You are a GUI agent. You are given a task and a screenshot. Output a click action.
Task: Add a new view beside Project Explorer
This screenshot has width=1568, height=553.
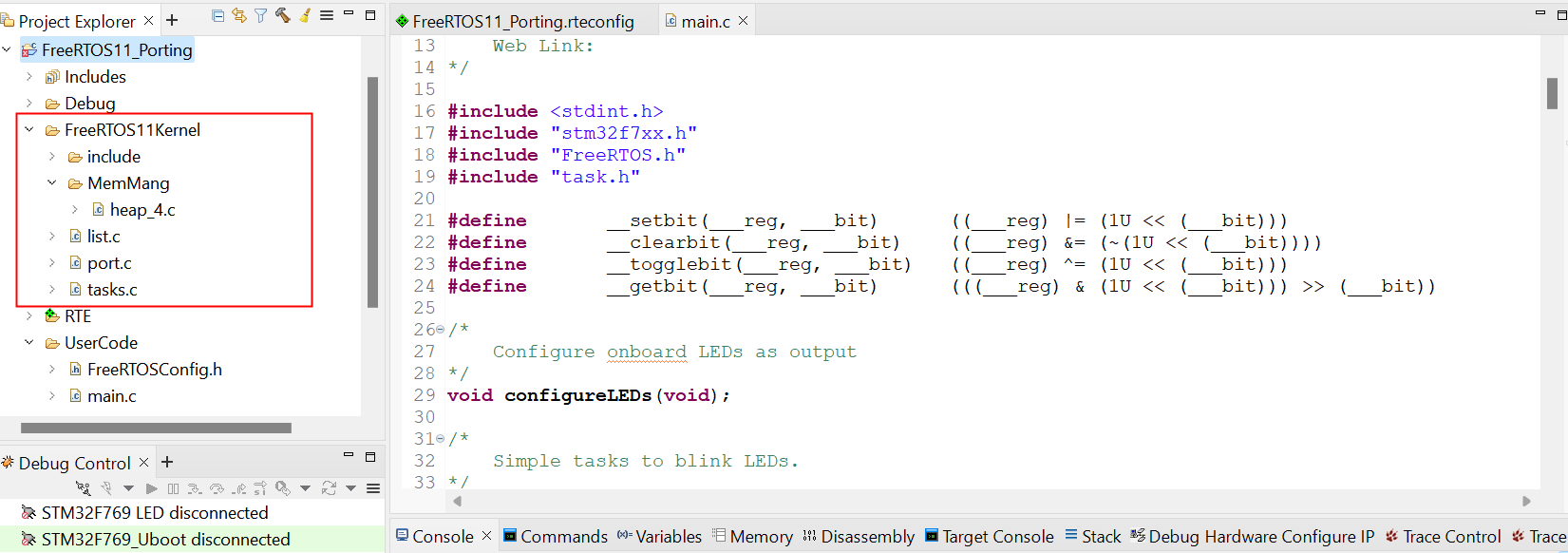172,20
